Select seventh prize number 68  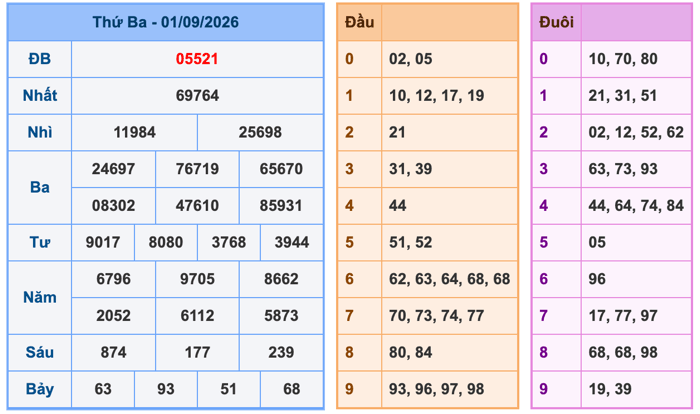pos(292,389)
